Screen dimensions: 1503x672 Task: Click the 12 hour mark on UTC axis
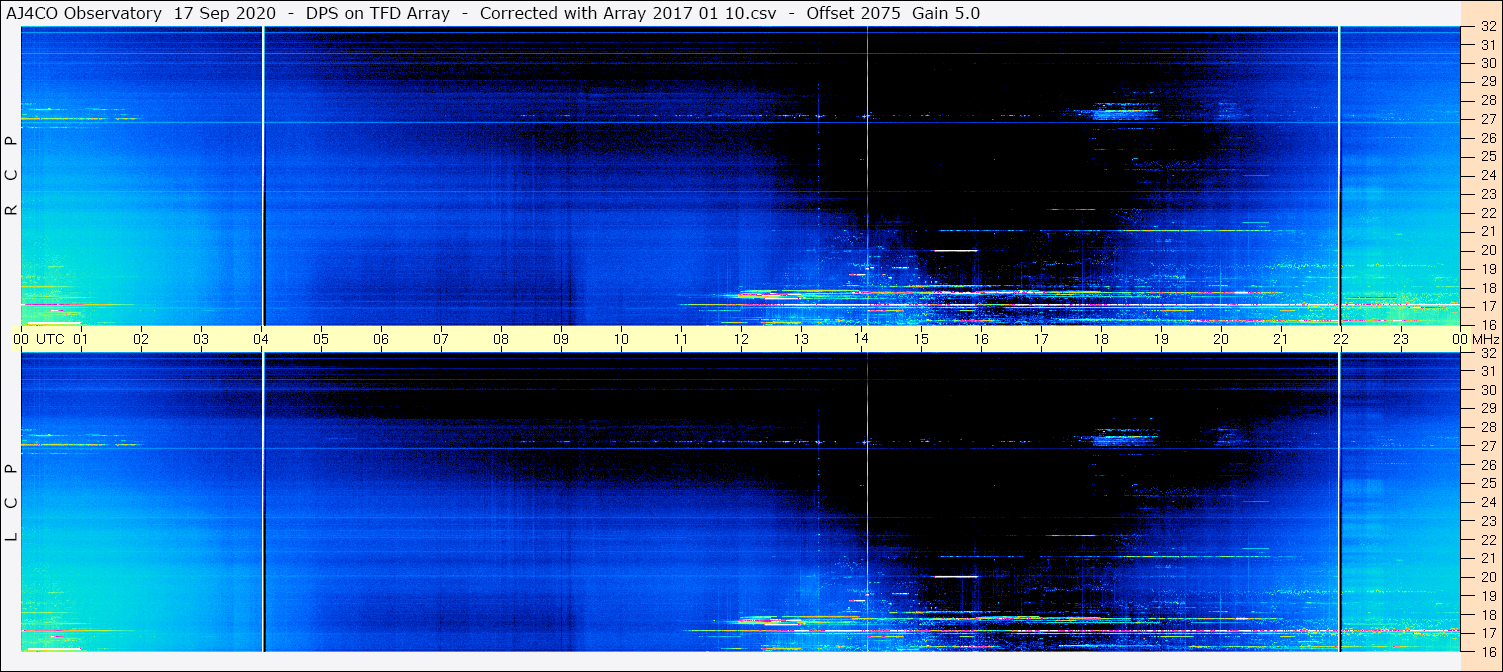tap(741, 339)
